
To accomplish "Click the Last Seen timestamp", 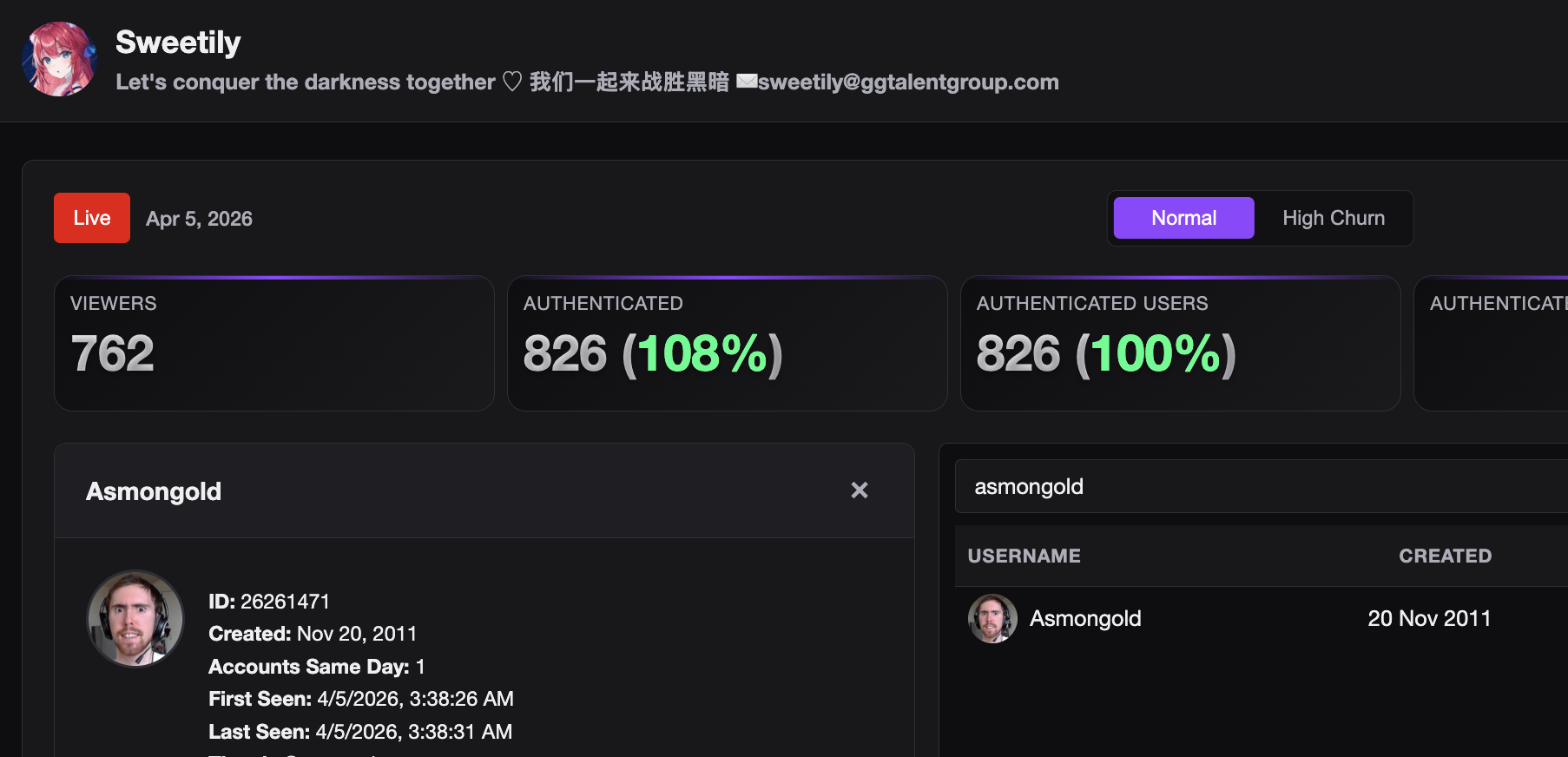I will tap(413, 732).
